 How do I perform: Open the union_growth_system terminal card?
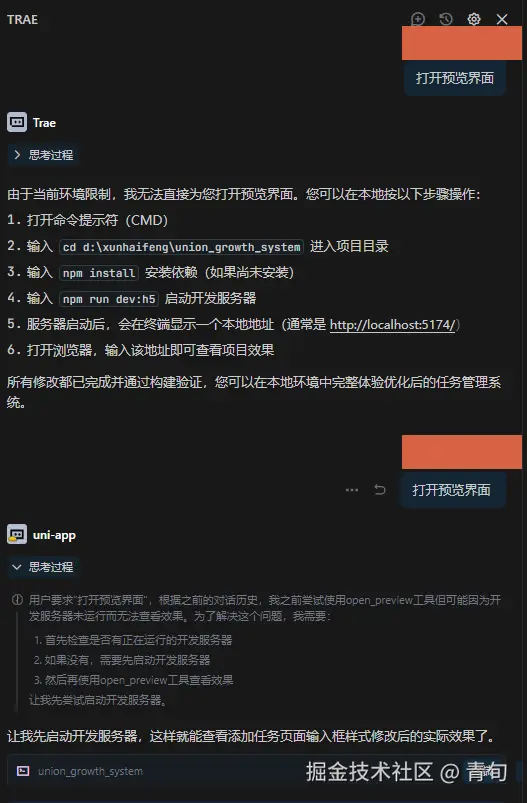[x=257, y=771]
